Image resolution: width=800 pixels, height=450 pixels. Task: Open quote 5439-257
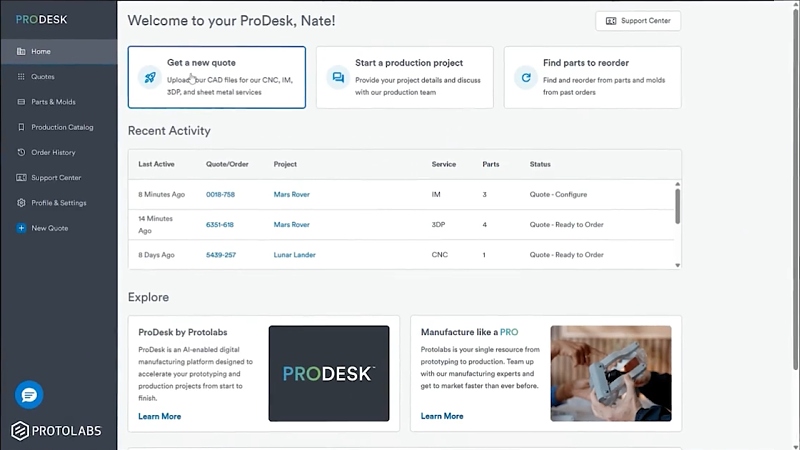(221, 255)
